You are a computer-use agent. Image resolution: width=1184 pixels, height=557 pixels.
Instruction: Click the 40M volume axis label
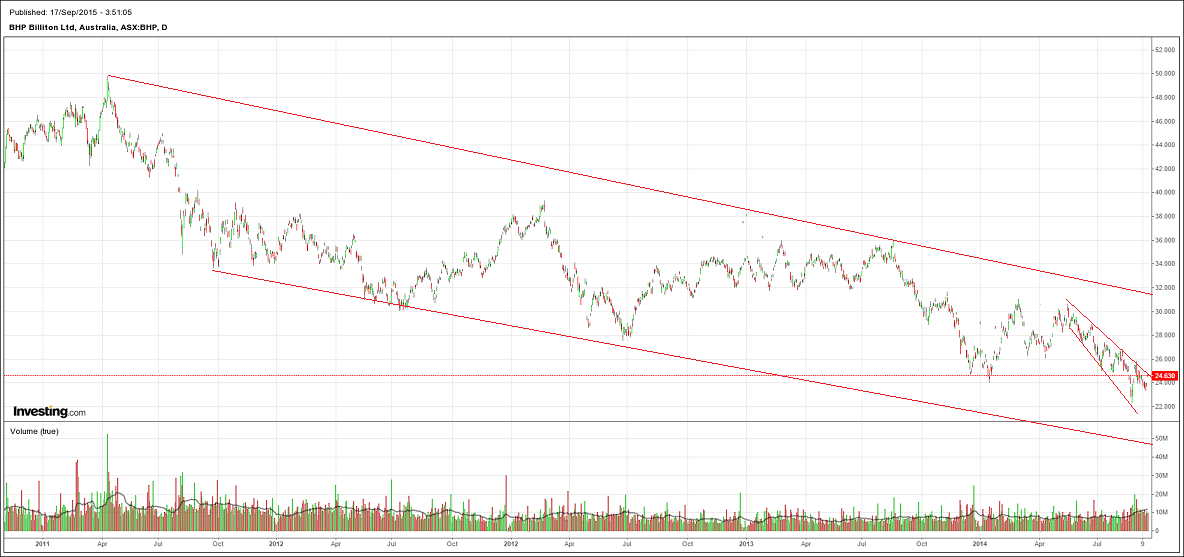(x=1161, y=457)
